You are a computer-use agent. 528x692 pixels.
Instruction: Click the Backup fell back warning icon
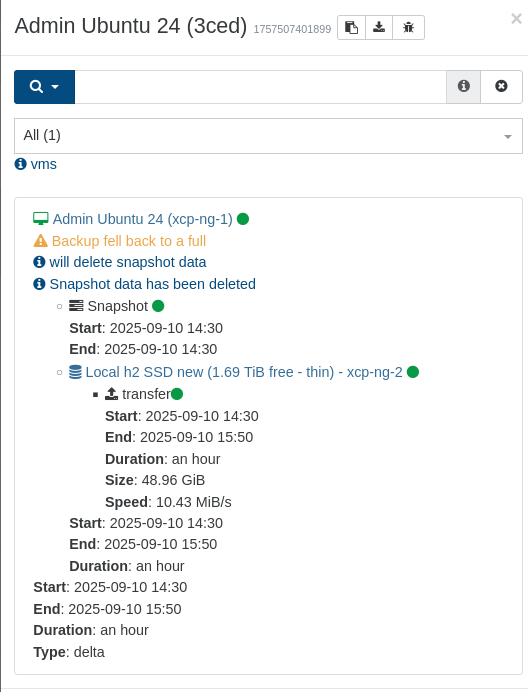(x=40, y=241)
